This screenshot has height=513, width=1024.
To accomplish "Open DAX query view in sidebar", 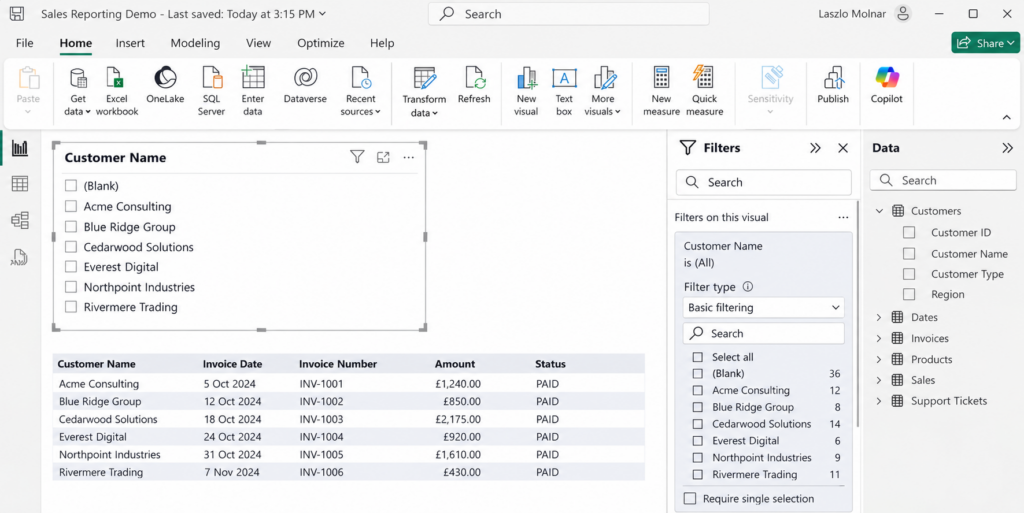I will pyautogui.click(x=20, y=257).
